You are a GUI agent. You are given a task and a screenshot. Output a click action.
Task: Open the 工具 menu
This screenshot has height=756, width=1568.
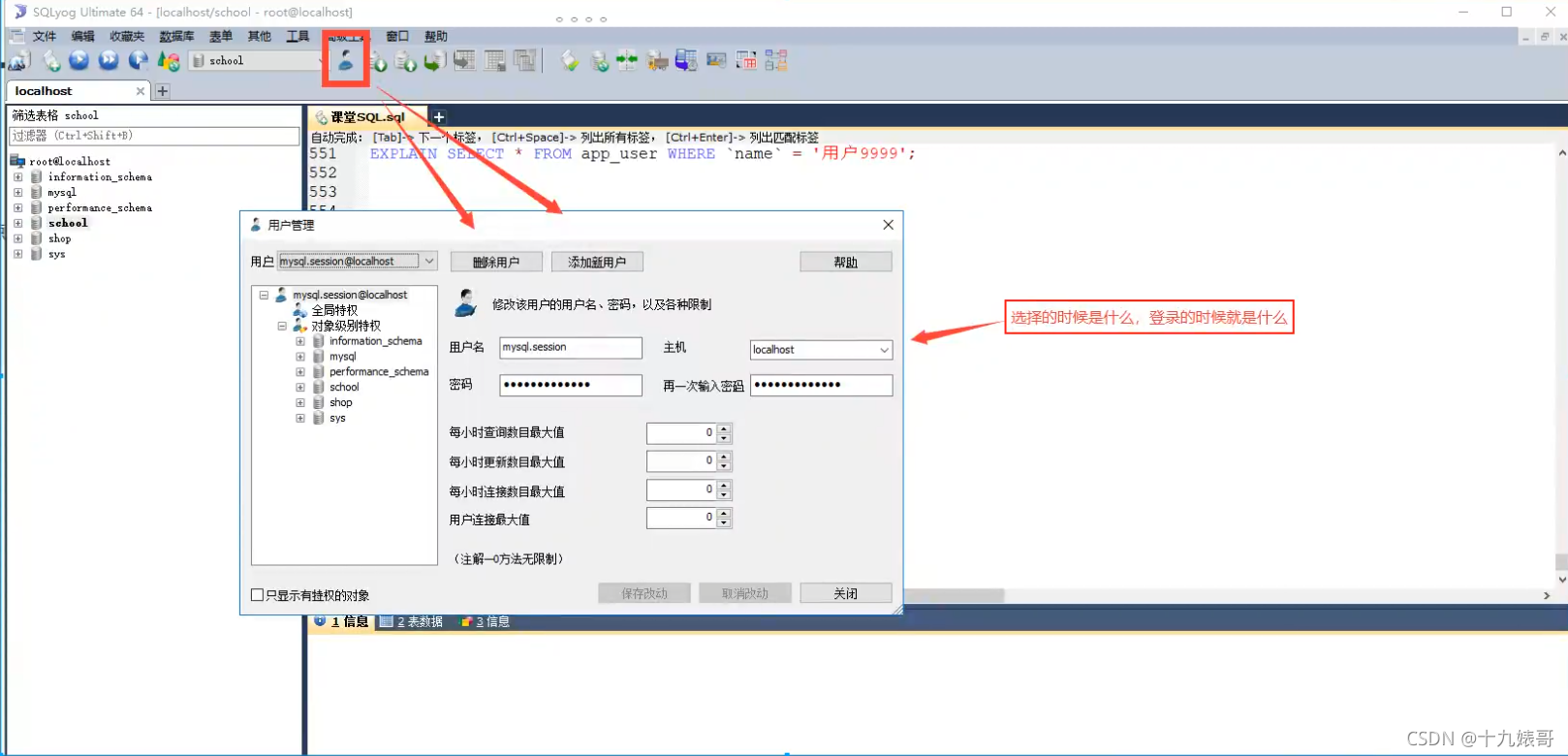(x=298, y=36)
